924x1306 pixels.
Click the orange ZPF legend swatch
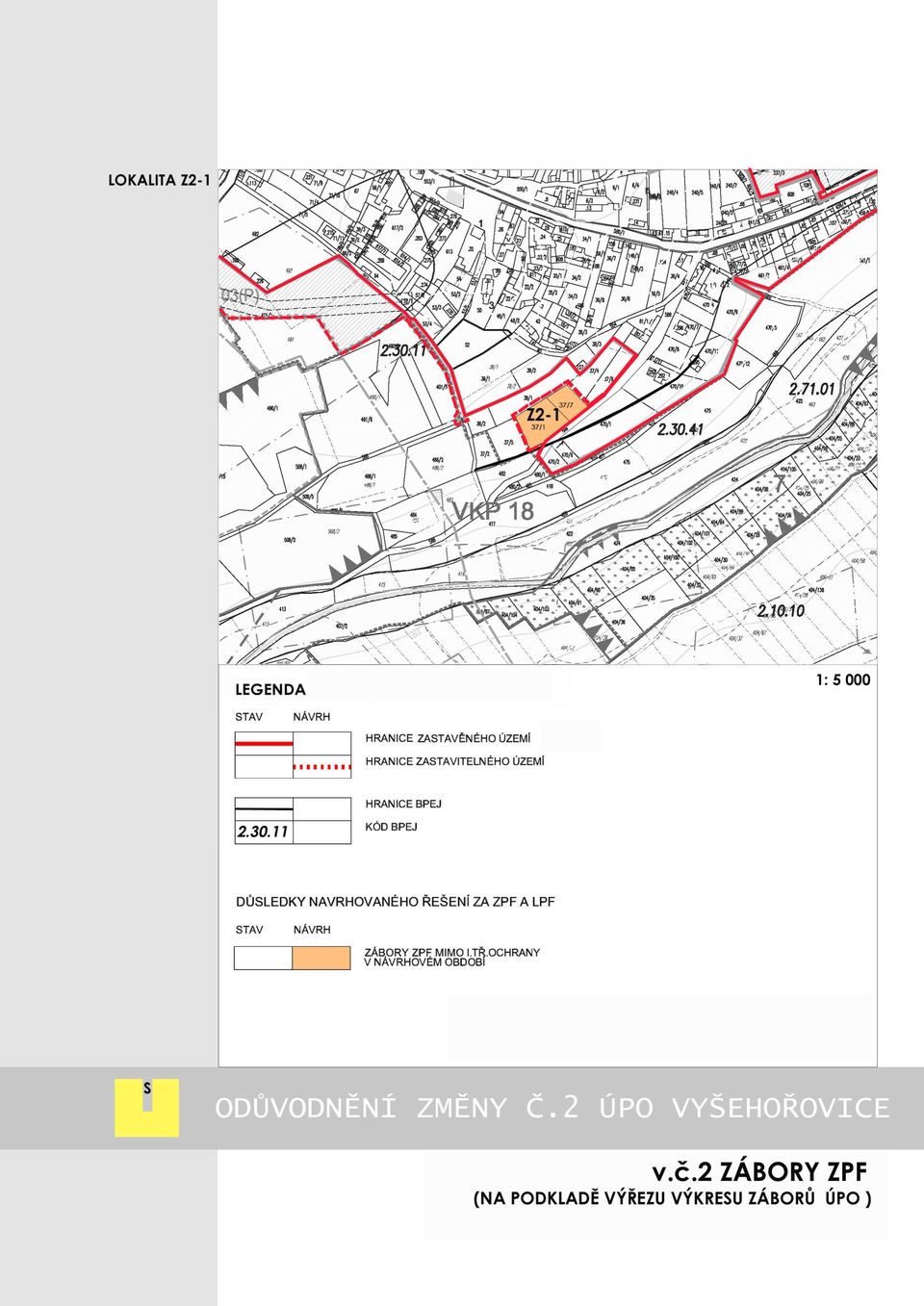(321, 958)
